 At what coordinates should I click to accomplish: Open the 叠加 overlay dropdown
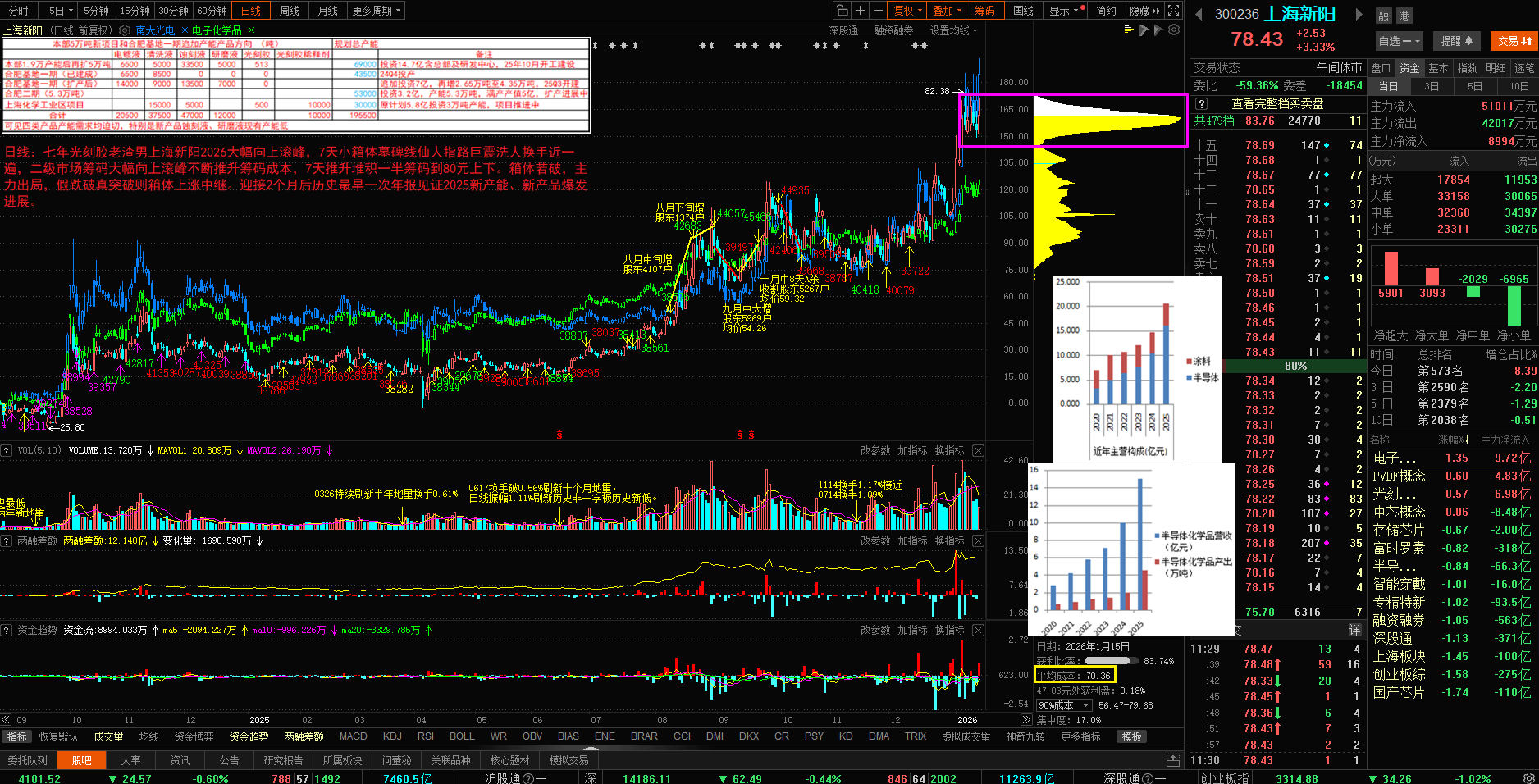click(947, 11)
